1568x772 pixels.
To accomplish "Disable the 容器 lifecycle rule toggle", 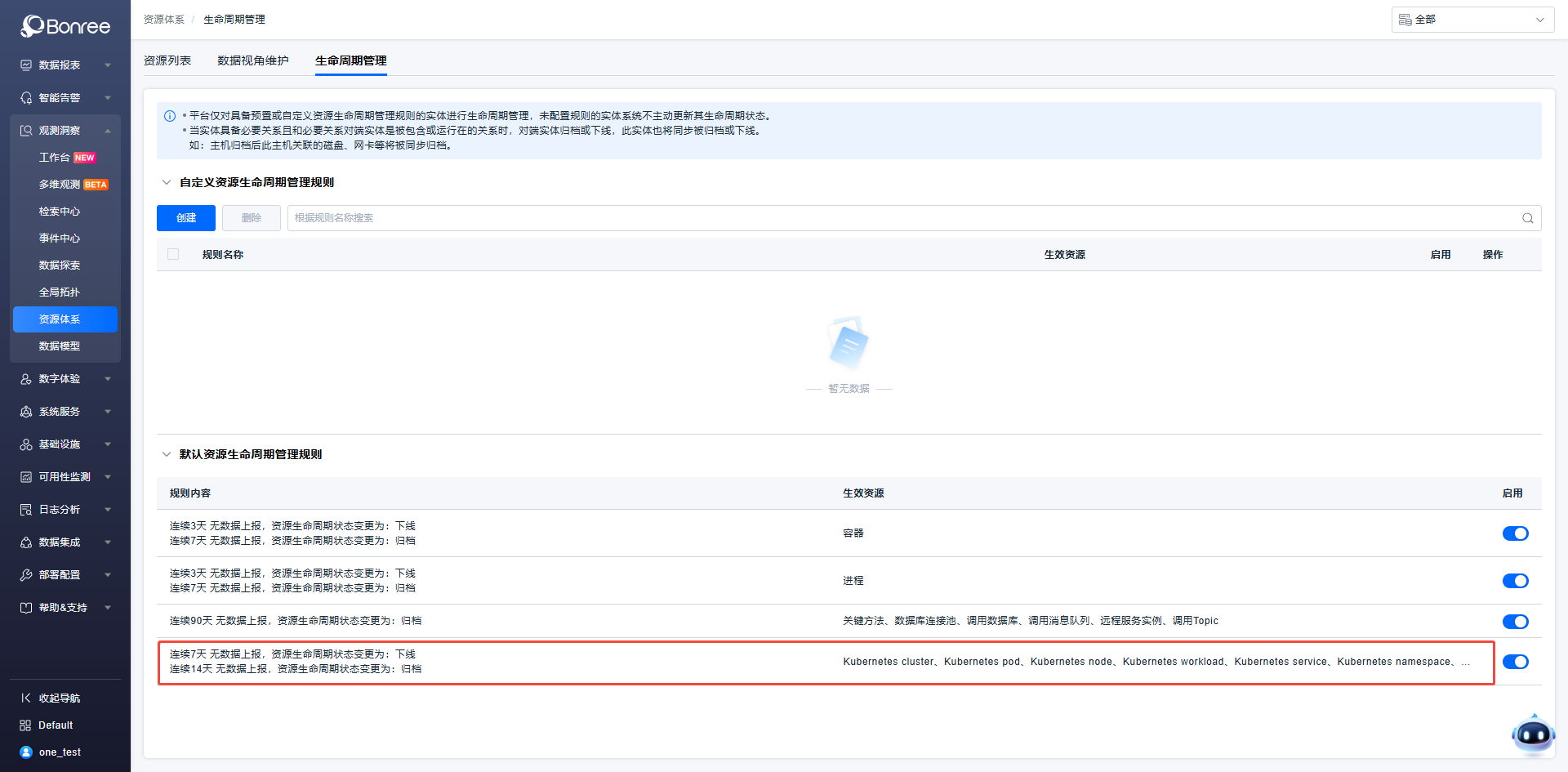I will point(1515,533).
